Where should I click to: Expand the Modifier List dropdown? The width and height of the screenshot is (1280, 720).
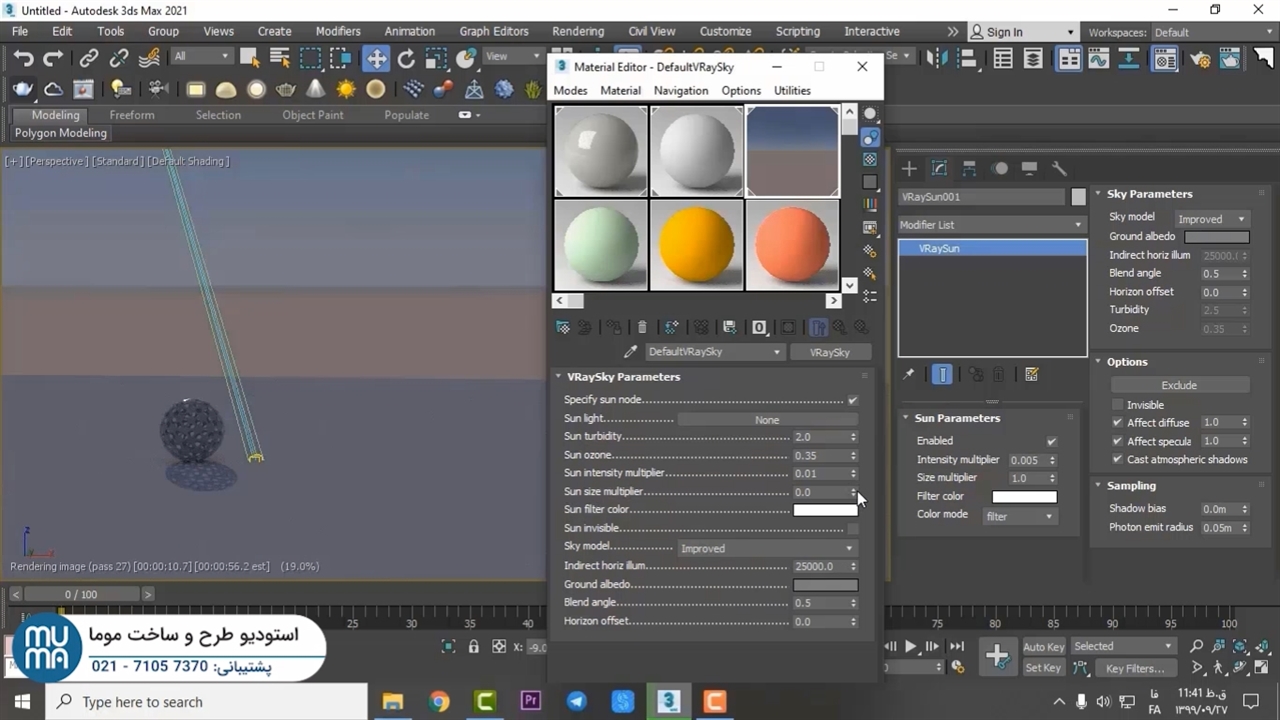tap(991, 225)
